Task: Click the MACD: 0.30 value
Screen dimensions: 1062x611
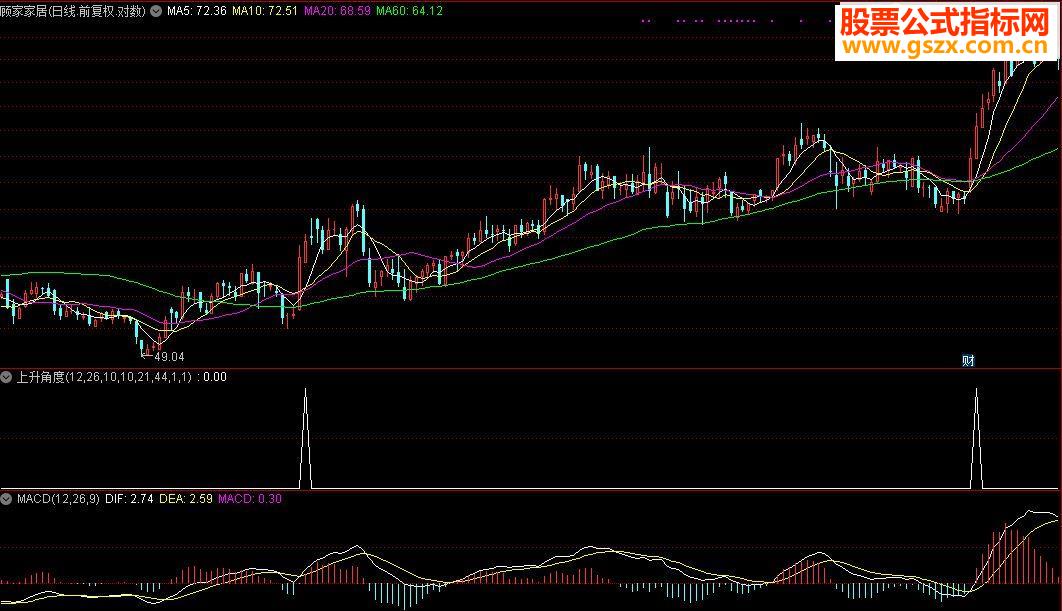Action: tap(250, 499)
